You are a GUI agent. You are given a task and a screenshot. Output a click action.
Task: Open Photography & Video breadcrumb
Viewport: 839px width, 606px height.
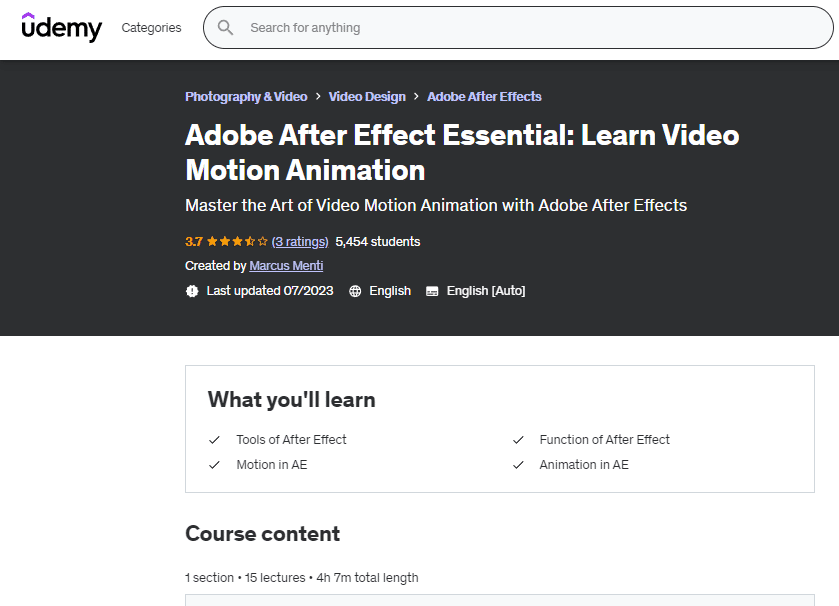246,97
